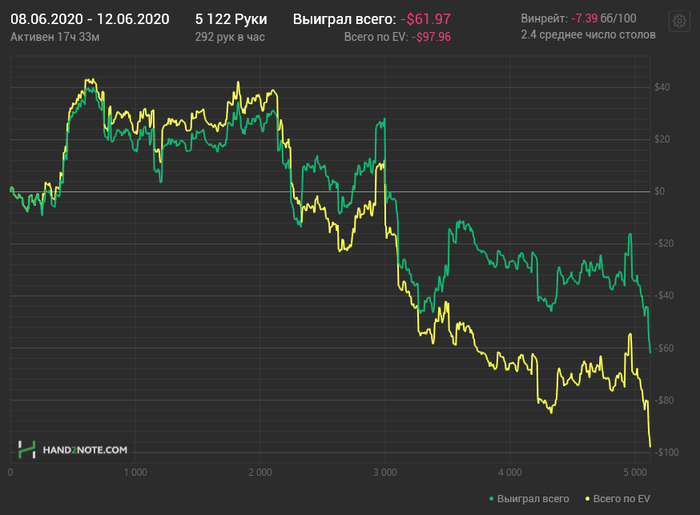Viewport: 700px width, 515px height.
Task: Click the 5 122 Руки hand count
Action: coord(231,19)
